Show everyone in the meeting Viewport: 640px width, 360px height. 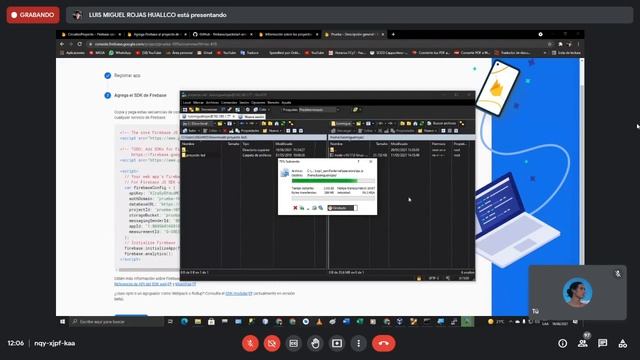pos(583,344)
